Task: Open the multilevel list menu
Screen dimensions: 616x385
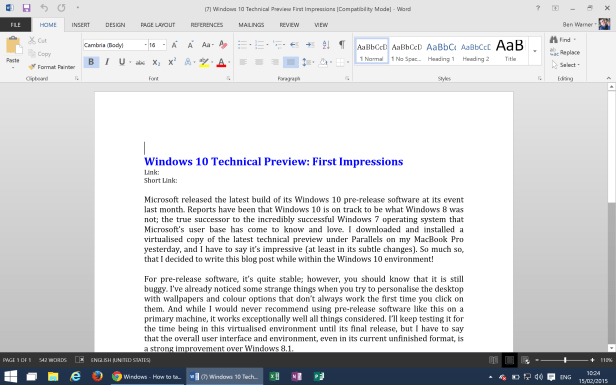Action: coord(278,44)
